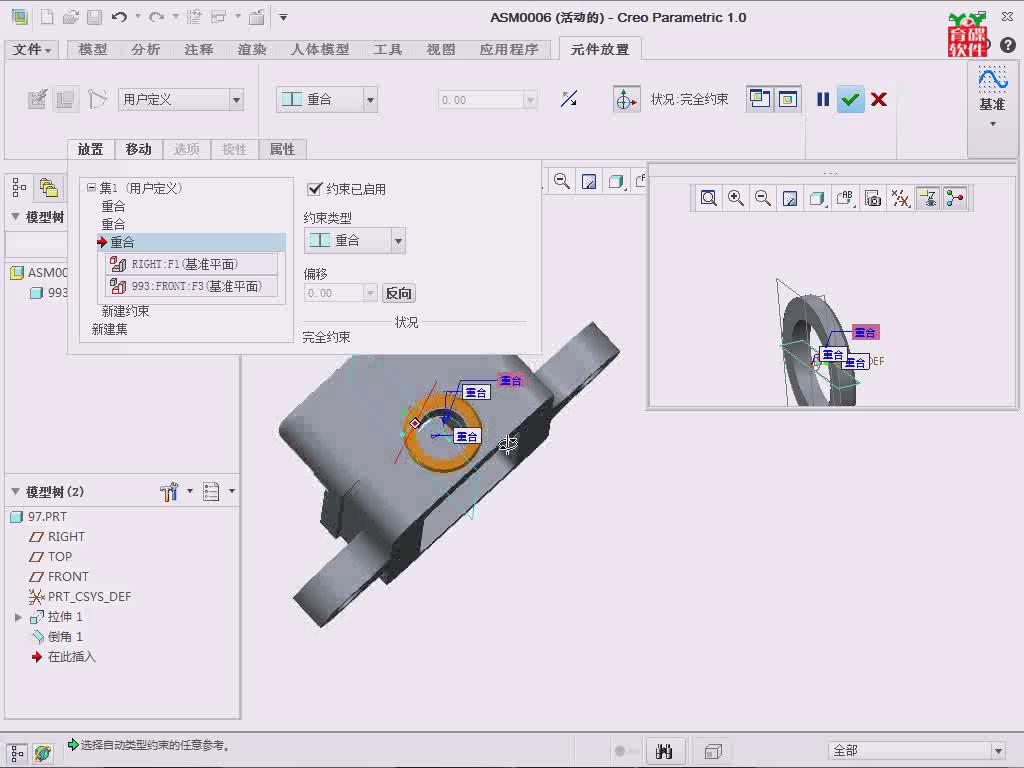Click the Save icon in quick access toolbar
The width and height of the screenshot is (1024, 768).
[x=95, y=17]
